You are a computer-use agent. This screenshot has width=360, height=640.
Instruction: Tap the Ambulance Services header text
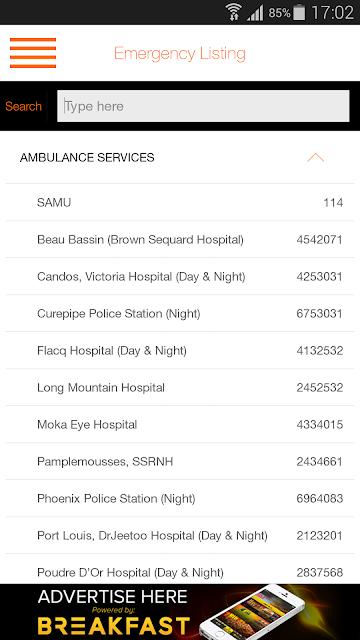click(87, 158)
